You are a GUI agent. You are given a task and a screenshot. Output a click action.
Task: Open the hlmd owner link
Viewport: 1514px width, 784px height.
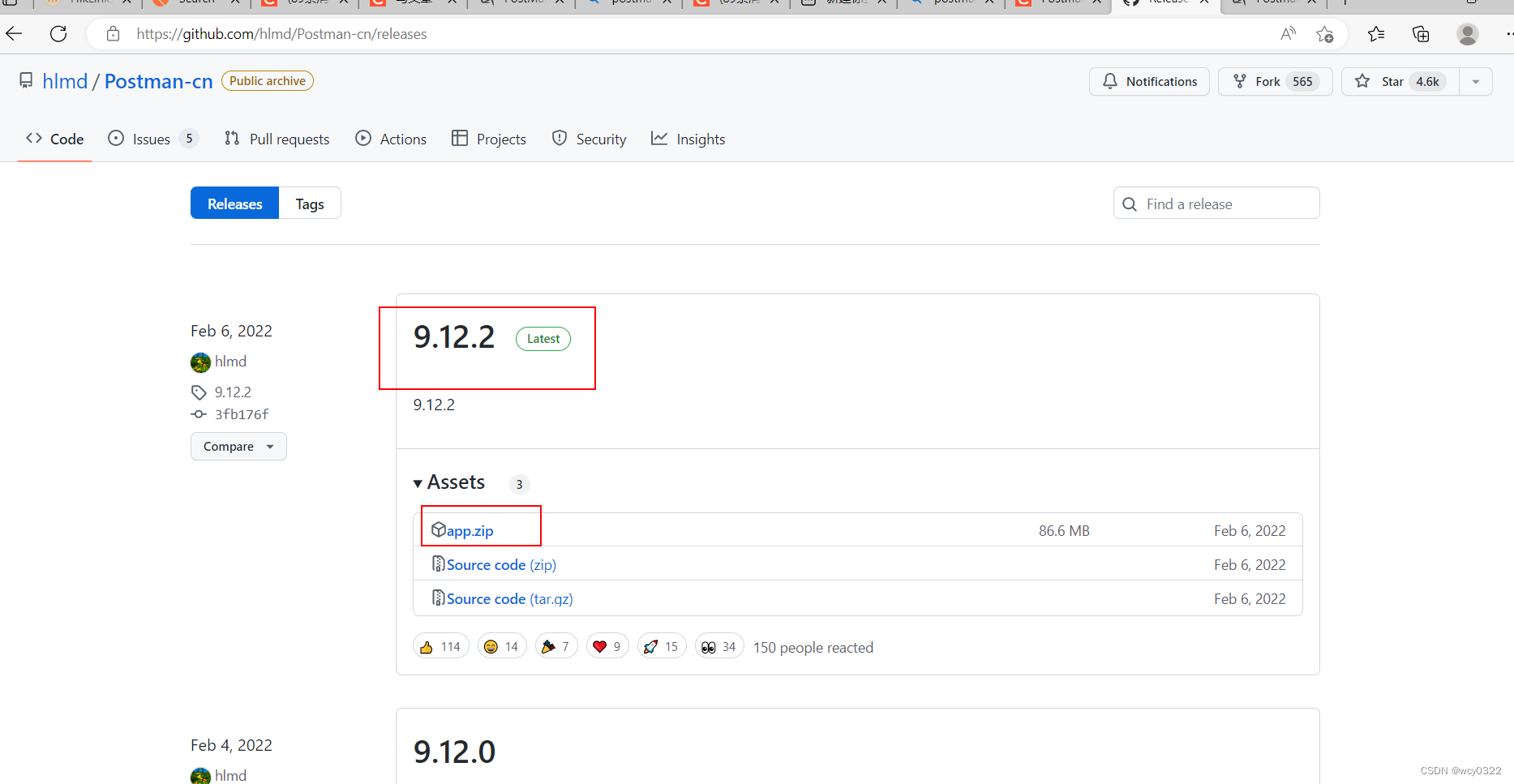[65, 82]
